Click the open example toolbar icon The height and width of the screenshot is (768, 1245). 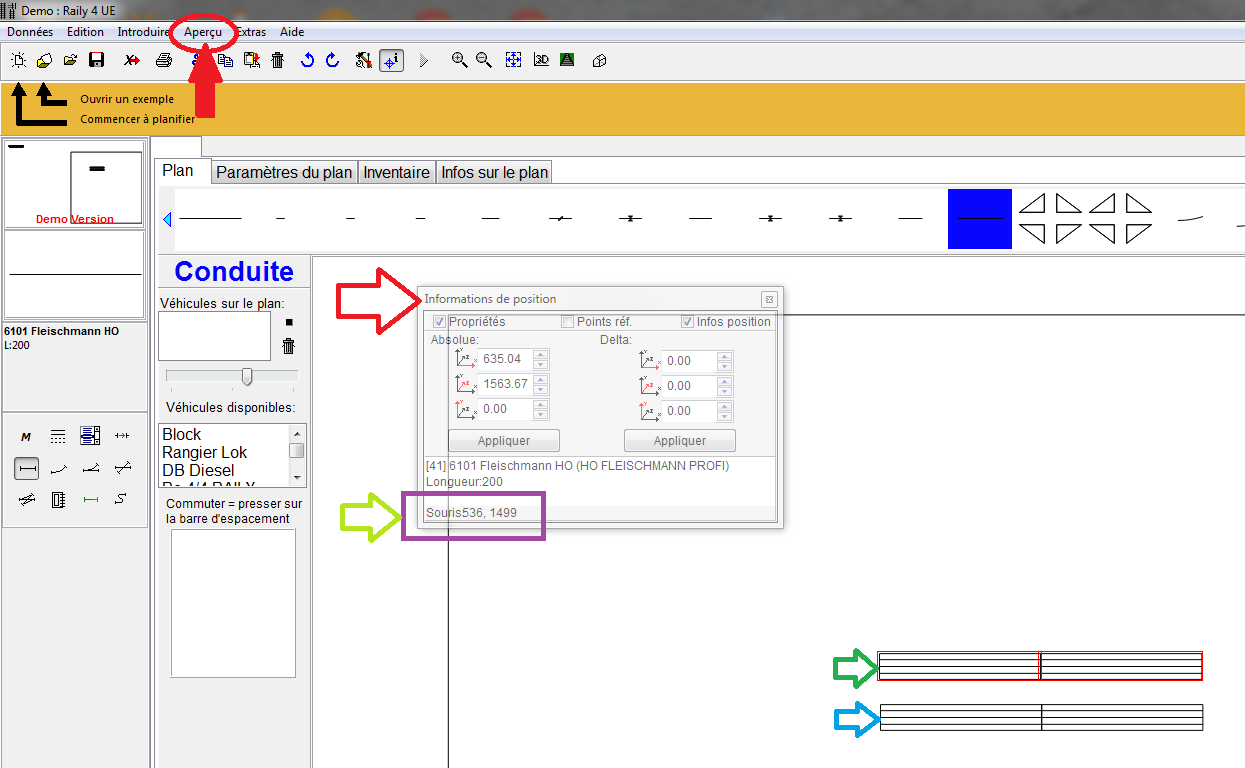coord(44,60)
